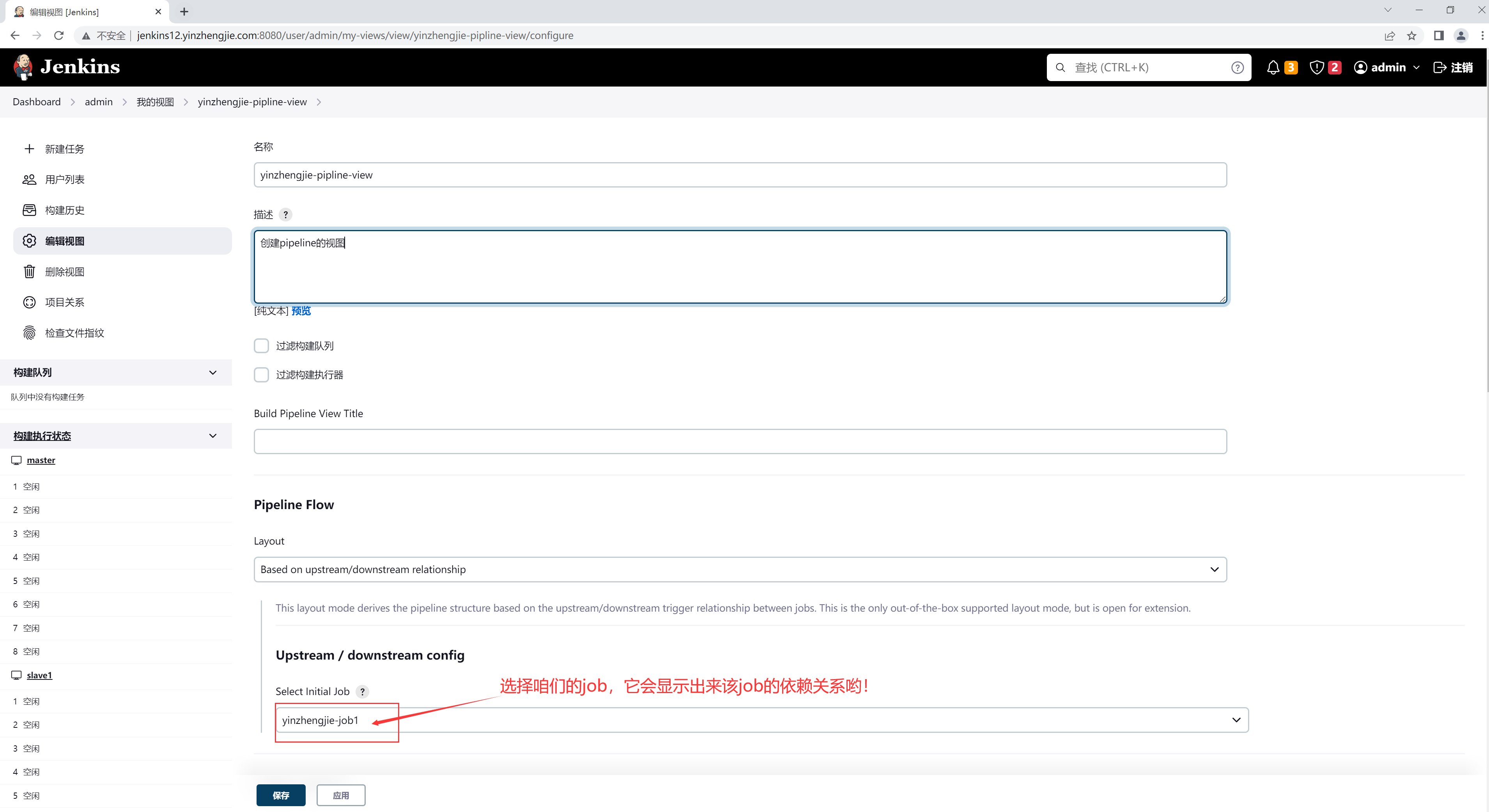Enable the 过滤构建队列 checkbox
Screen dimensions: 1489x812
261,346
